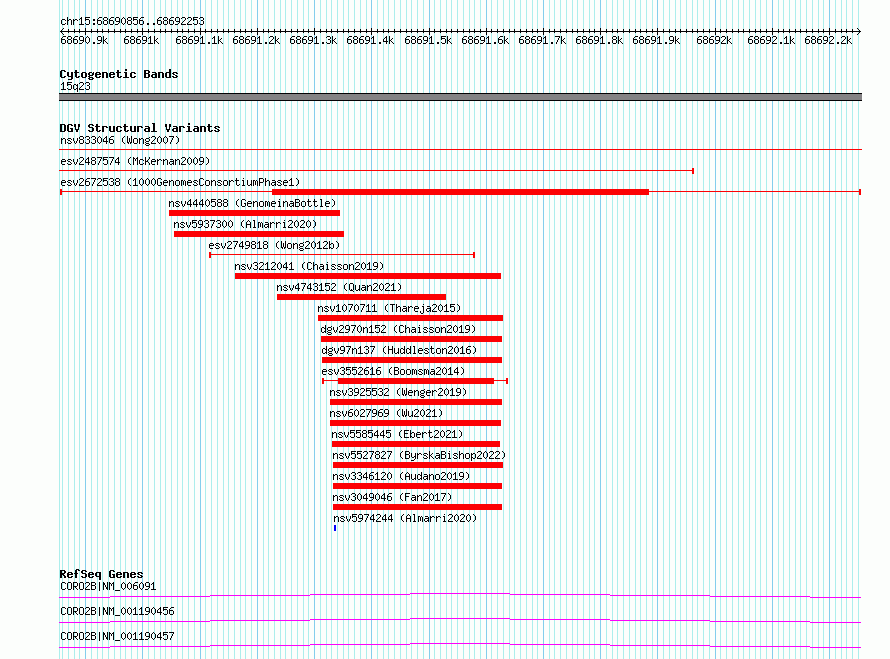
Task: Click the 68690.9k ruler tick label
Action: coord(84,40)
